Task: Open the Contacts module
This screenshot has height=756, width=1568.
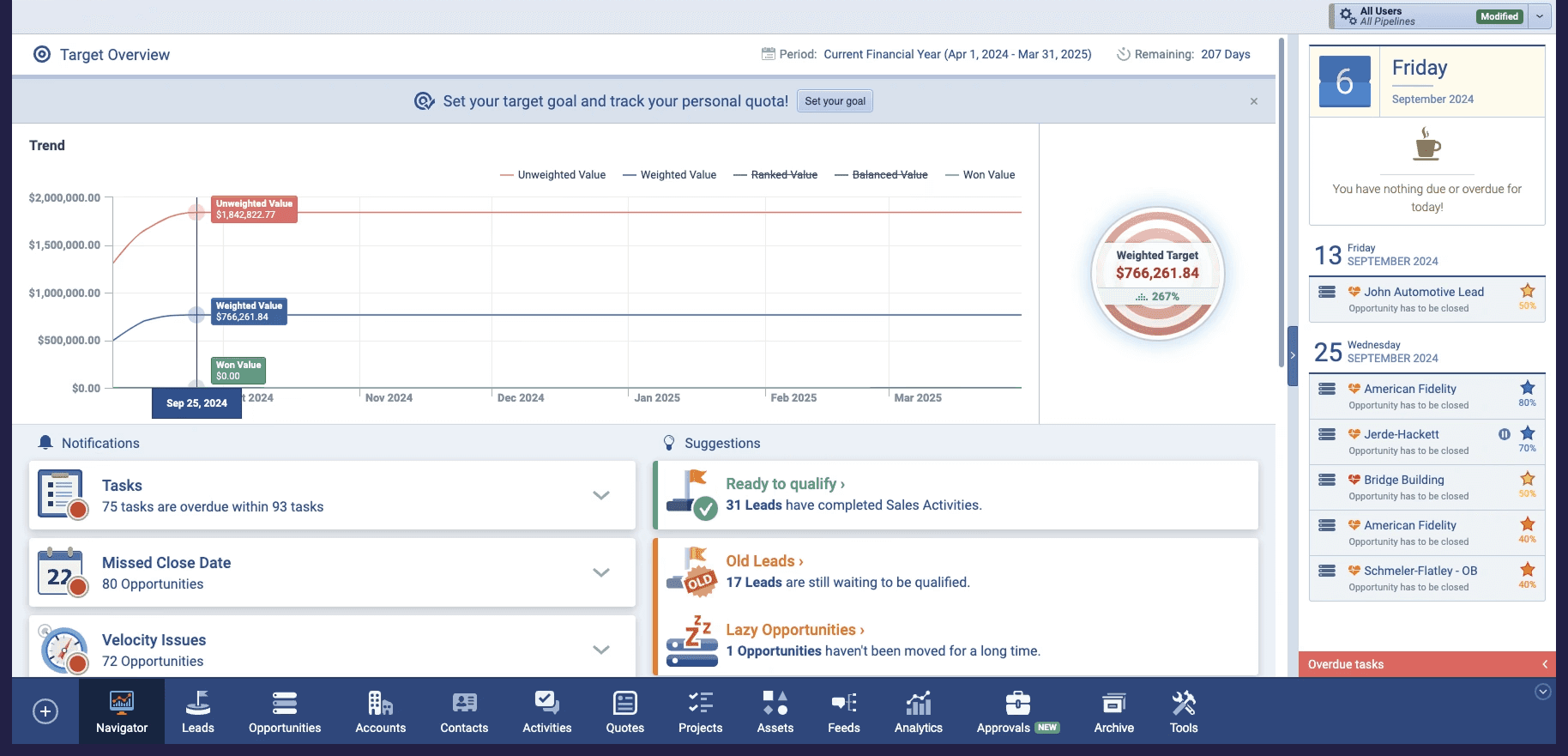Action: tap(464, 712)
